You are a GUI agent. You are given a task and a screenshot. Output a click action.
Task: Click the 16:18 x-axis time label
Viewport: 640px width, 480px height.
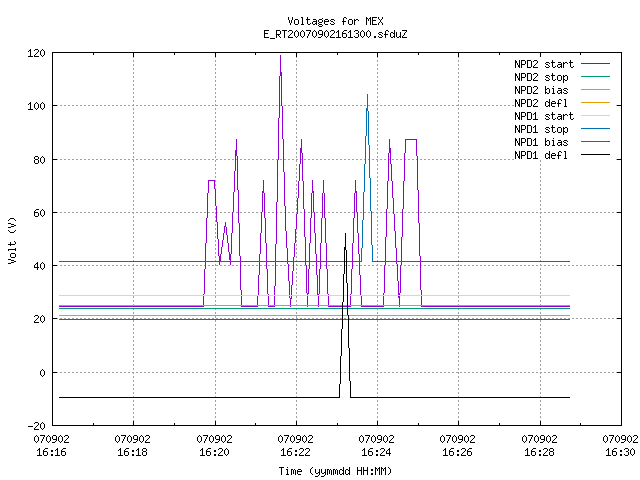click(132, 452)
